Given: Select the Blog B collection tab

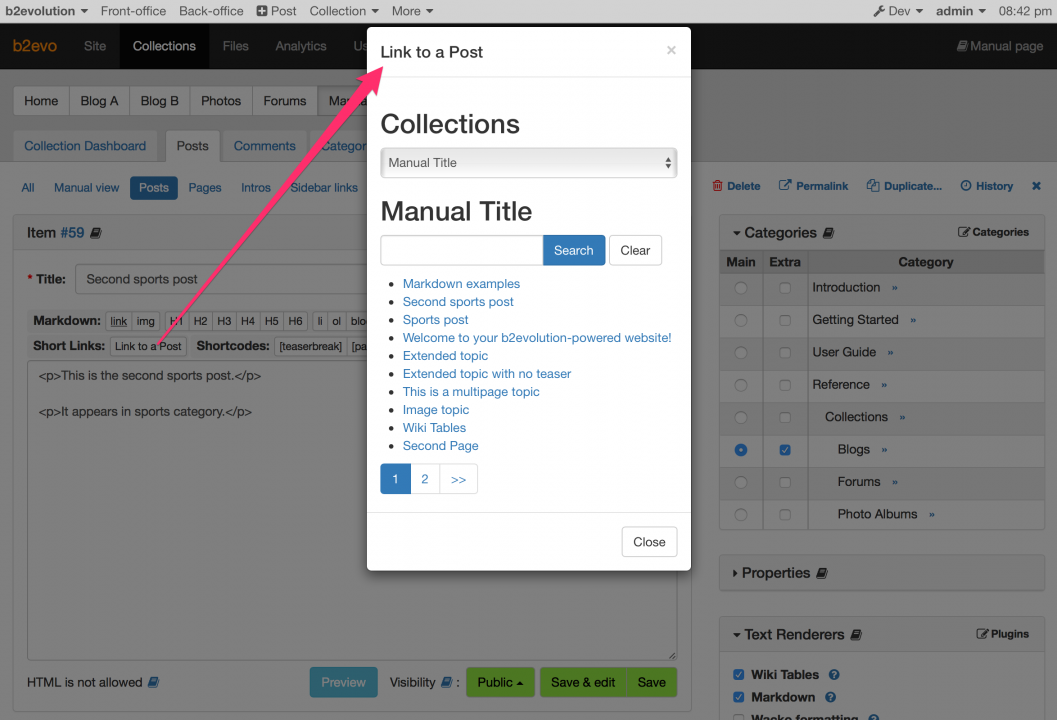Looking at the screenshot, I should pyautogui.click(x=160, y=100).
